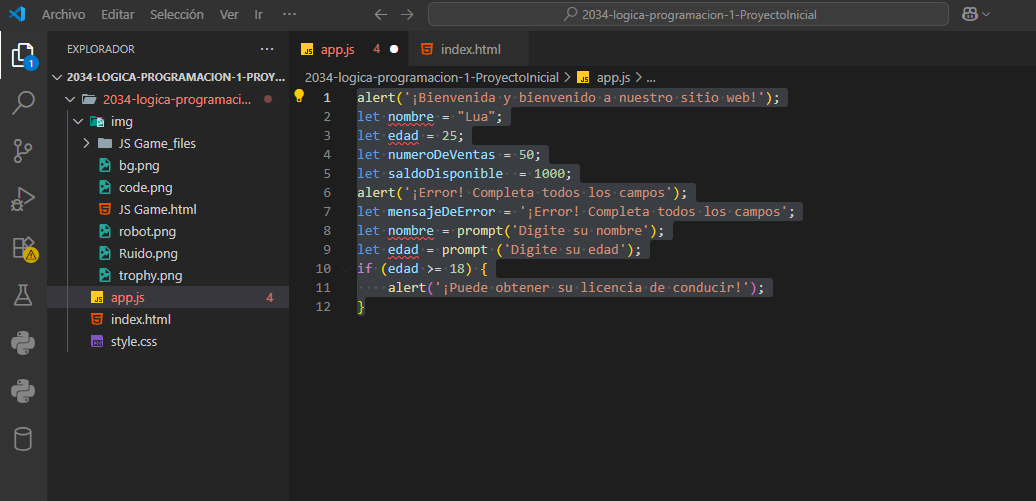Click on let nombre = "Lua" line
The height and width of the screenshot is (501, 1036).
(x=430, y=117)
